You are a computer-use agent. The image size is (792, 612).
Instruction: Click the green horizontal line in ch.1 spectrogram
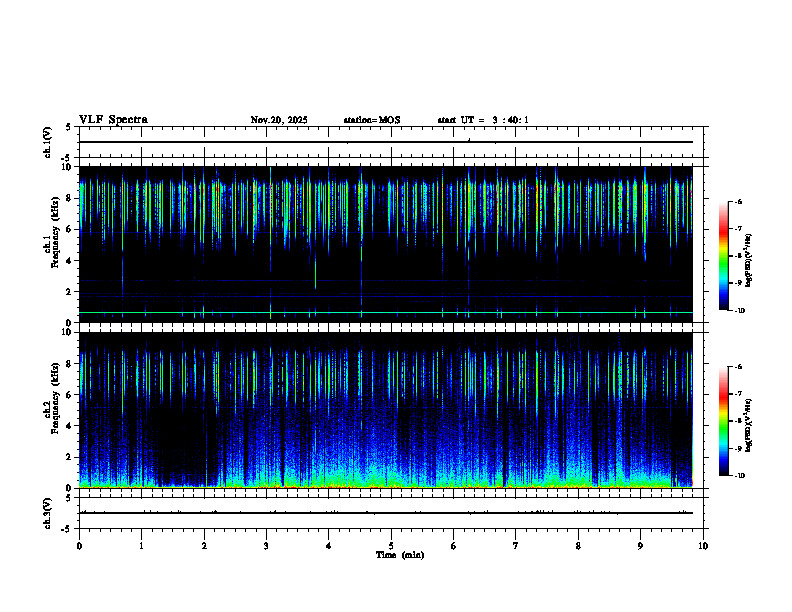385,313
